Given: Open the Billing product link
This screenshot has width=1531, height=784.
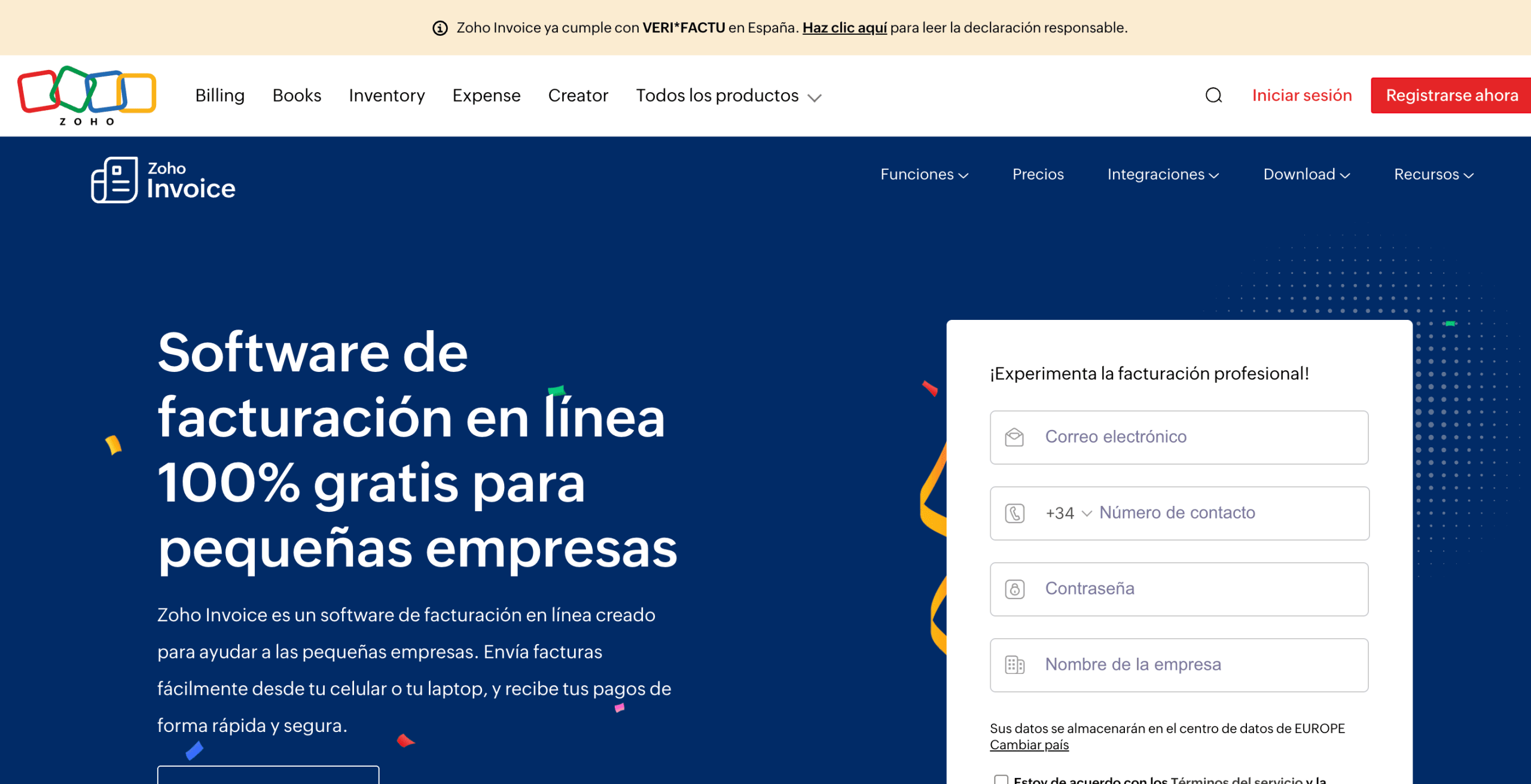Looking at the screenshot, I should coord(220,96).
